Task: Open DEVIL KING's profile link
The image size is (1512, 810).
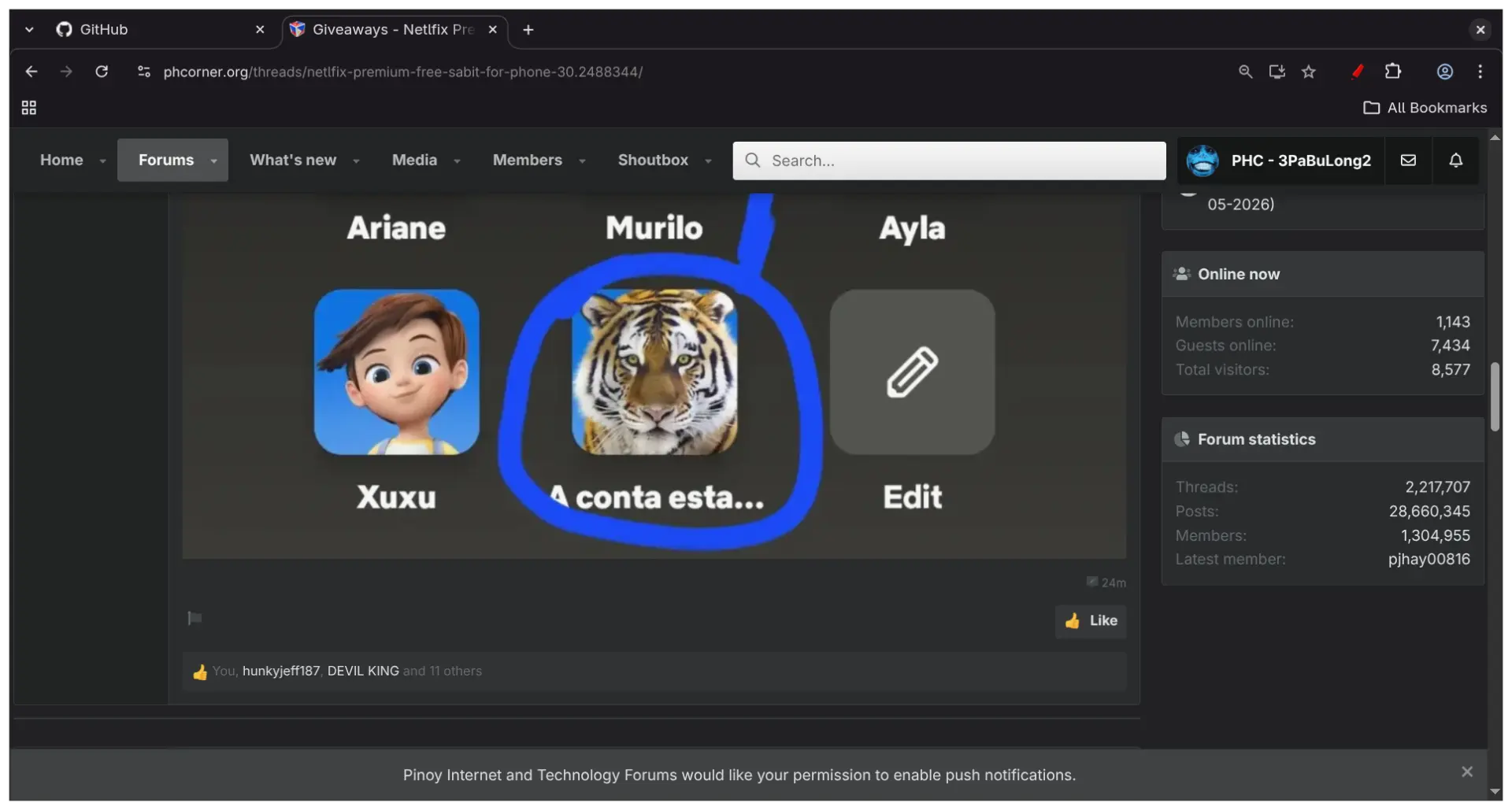Action: [x=363, y=671]
